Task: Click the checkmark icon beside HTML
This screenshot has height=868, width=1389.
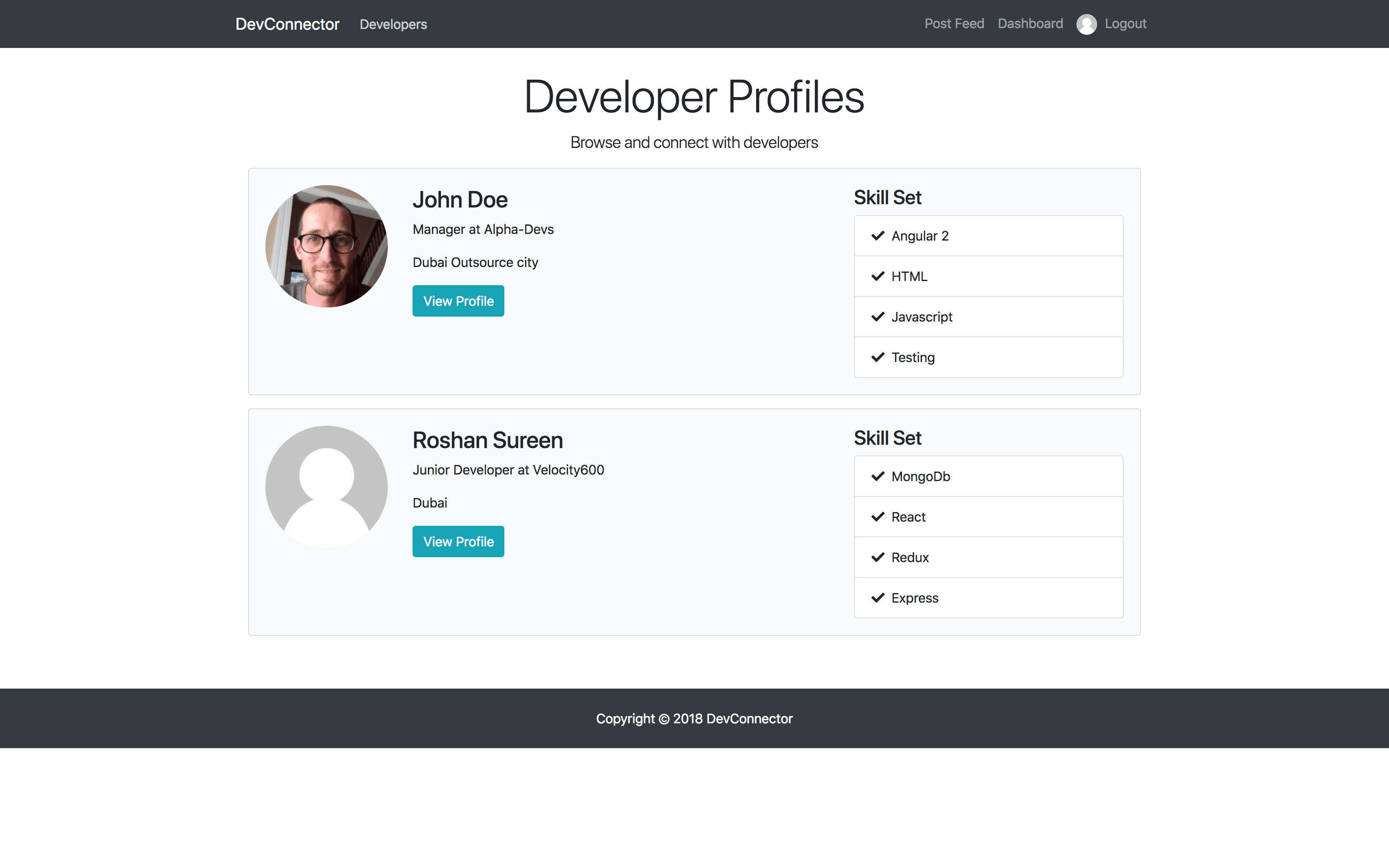Action: pyautogui.click(x=878, y=276)
